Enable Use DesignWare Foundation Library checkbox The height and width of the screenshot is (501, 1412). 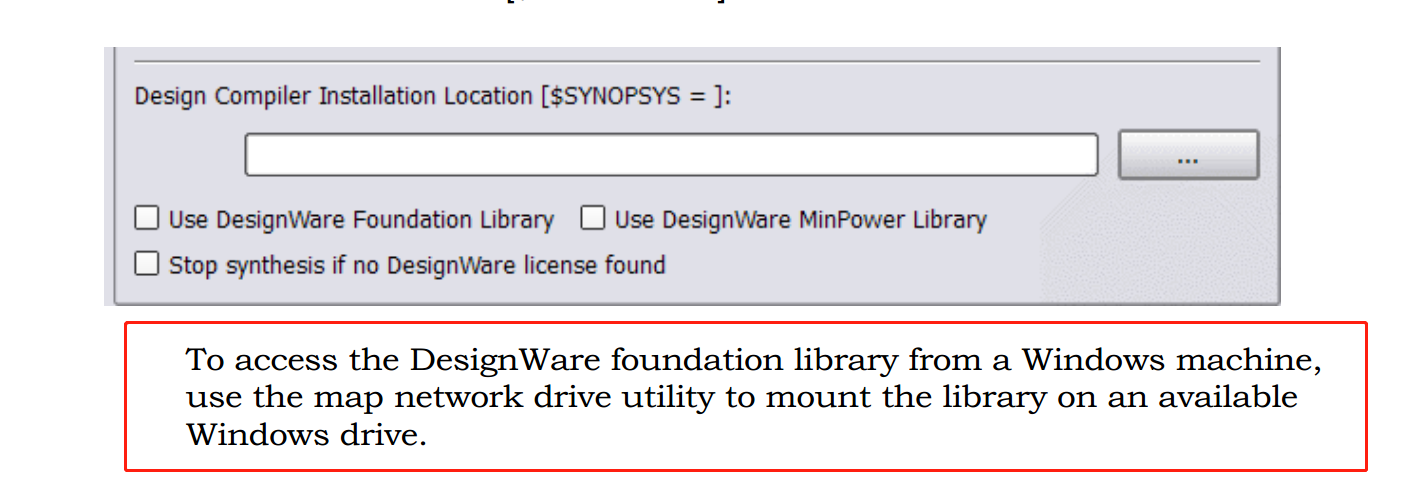147,218
